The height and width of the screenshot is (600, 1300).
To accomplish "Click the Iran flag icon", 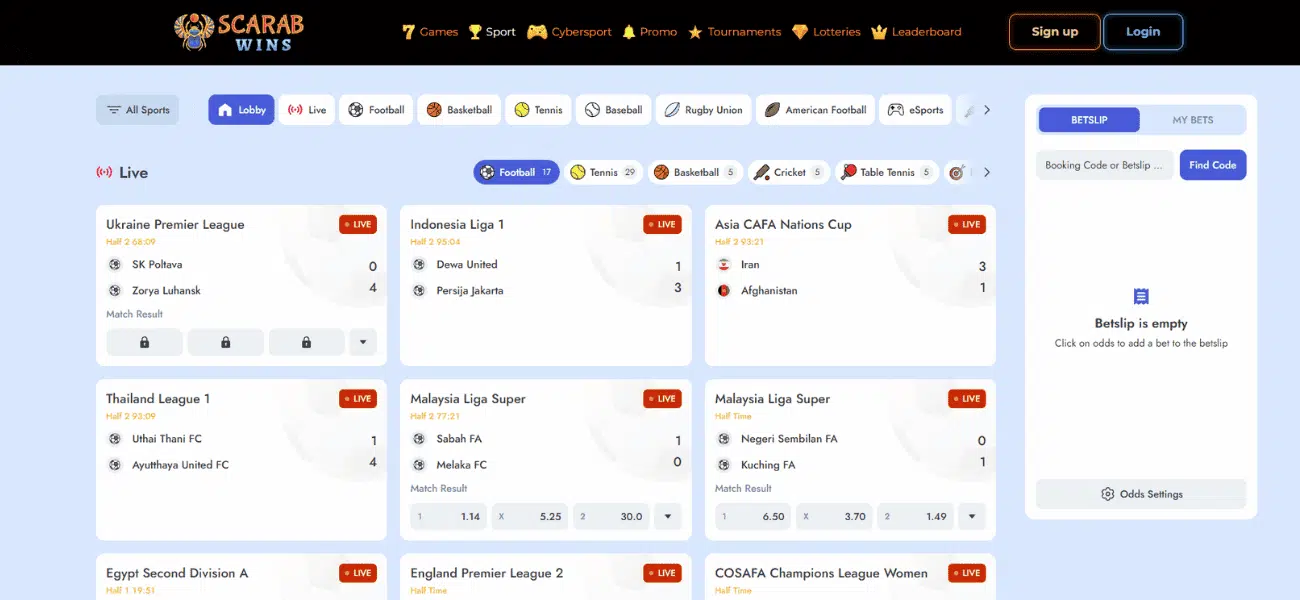I will [724, 265].
